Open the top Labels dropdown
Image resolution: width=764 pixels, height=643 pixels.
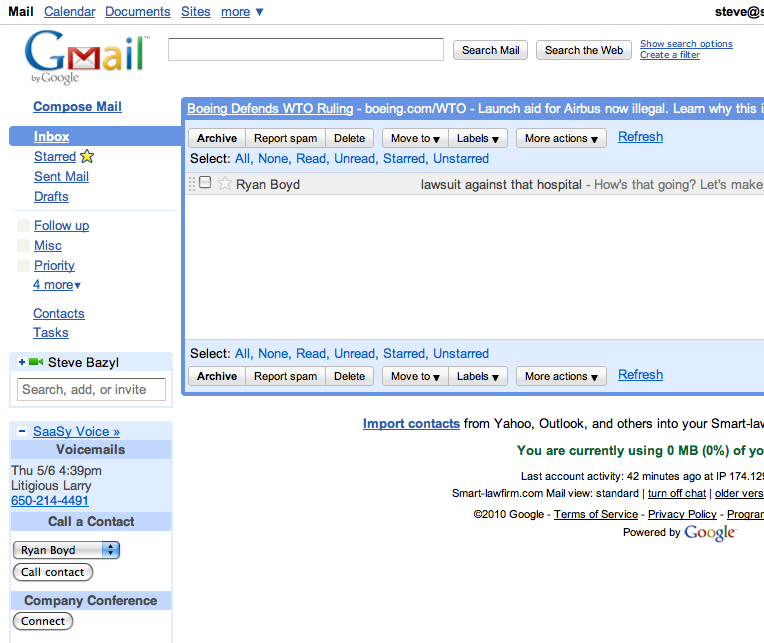(478, 138)
